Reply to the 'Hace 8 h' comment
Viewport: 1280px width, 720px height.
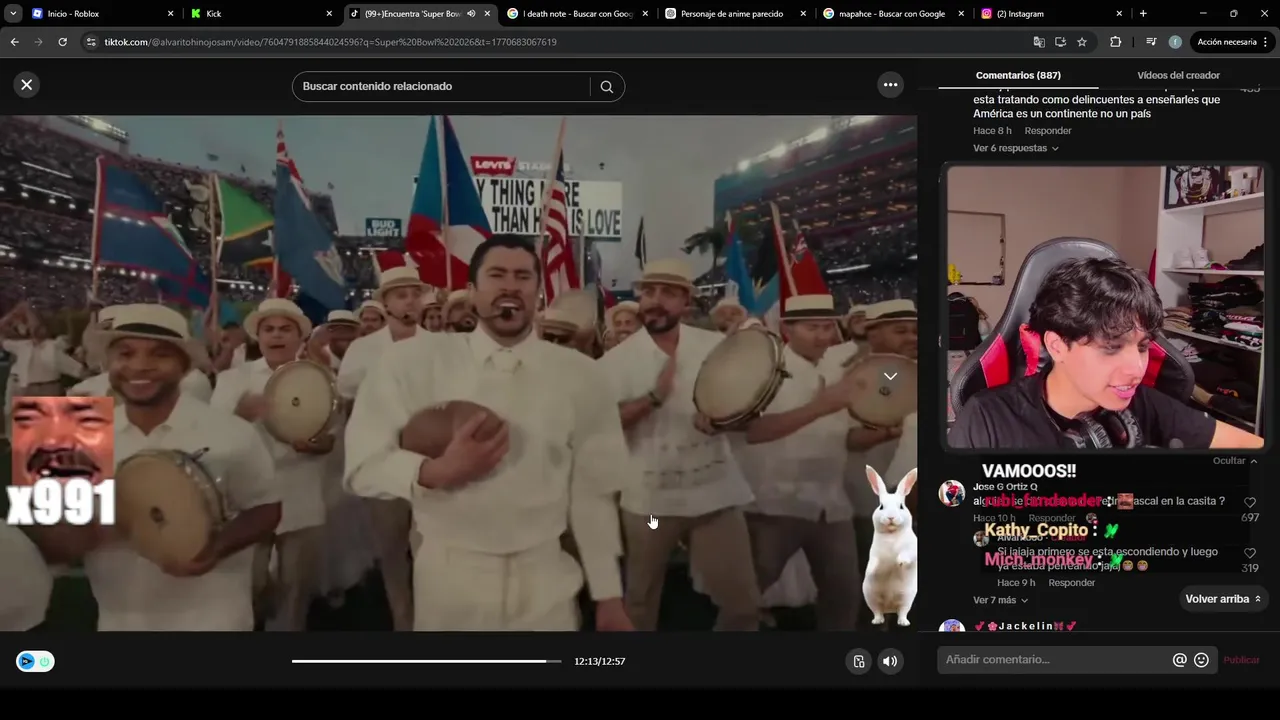(x=1048, y=131)
